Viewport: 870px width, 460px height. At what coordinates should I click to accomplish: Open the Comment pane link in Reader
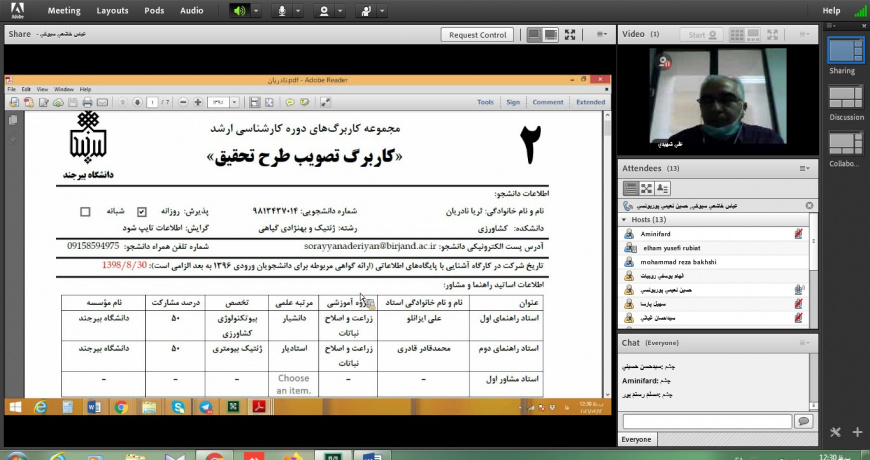tap(548, 102)
